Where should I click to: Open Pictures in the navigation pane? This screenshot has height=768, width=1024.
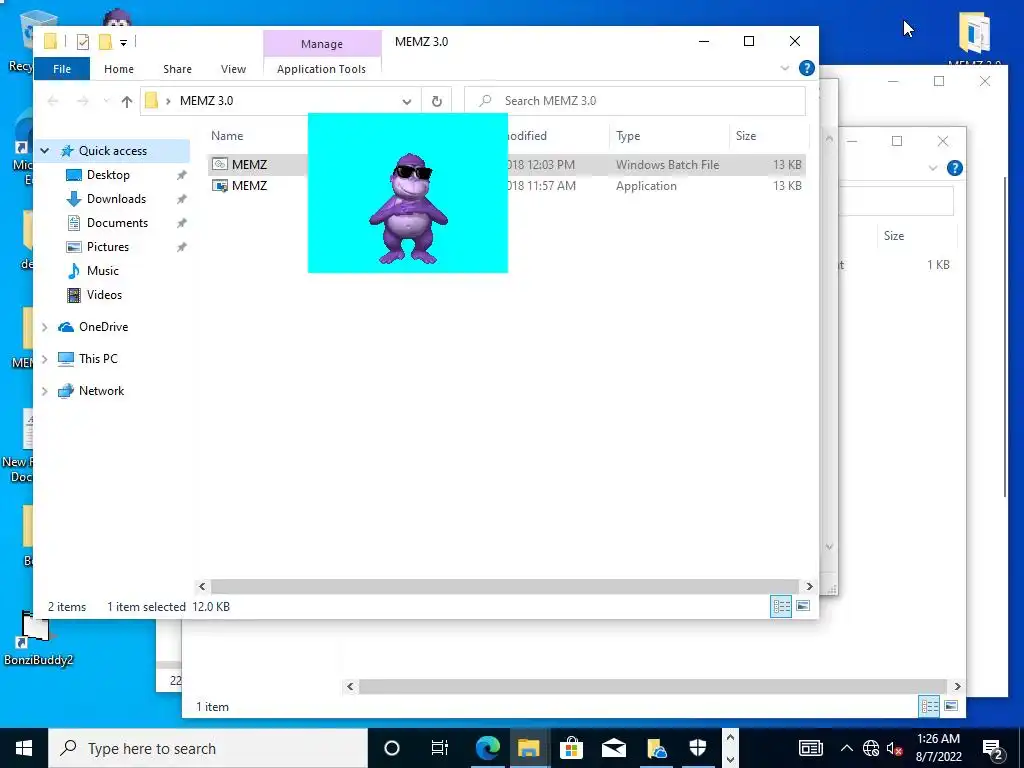coord(107,247)
